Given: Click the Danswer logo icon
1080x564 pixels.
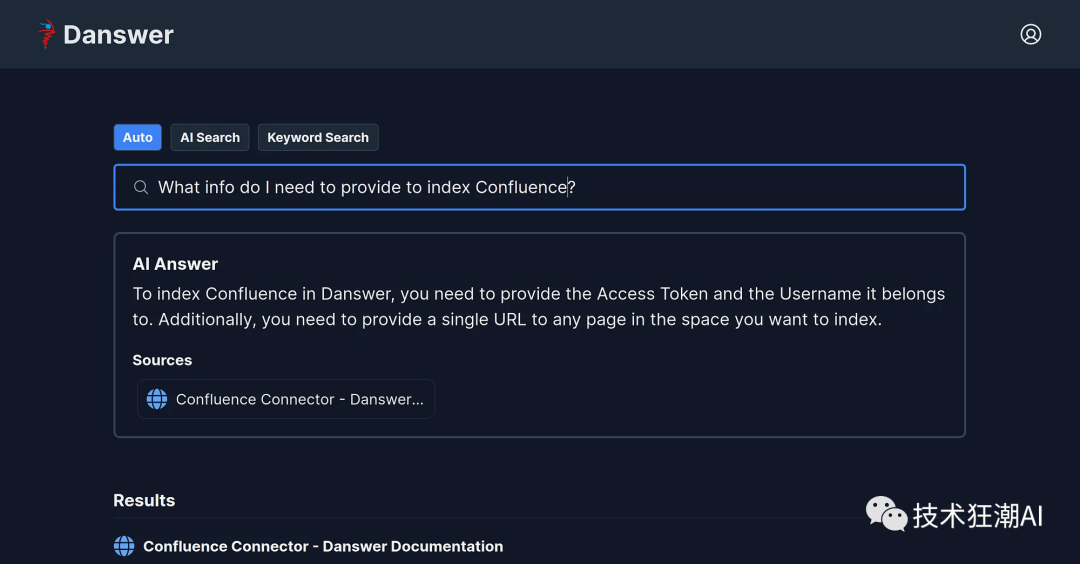Looking at the screenshot, I should pos(46,34).
